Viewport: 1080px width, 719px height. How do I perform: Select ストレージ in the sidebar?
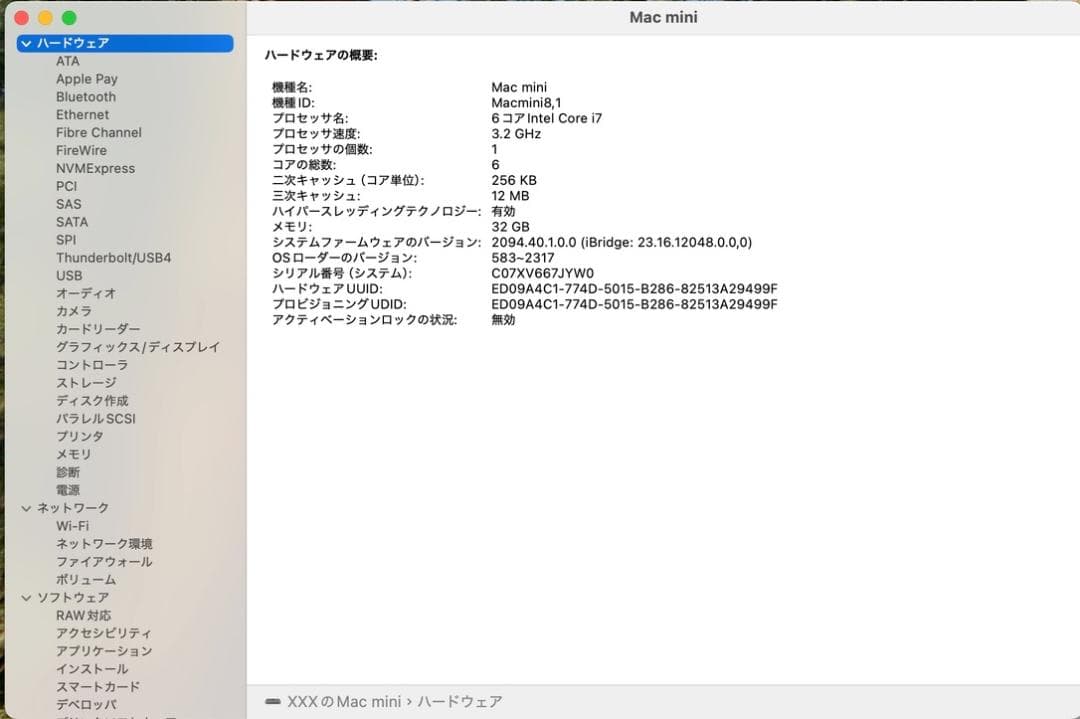coord(86,384)
